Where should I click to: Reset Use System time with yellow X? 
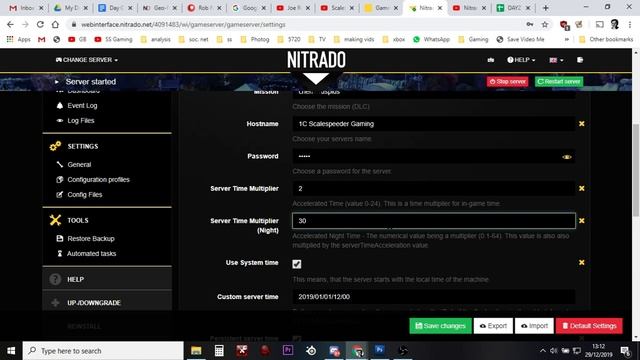(582, 262)
